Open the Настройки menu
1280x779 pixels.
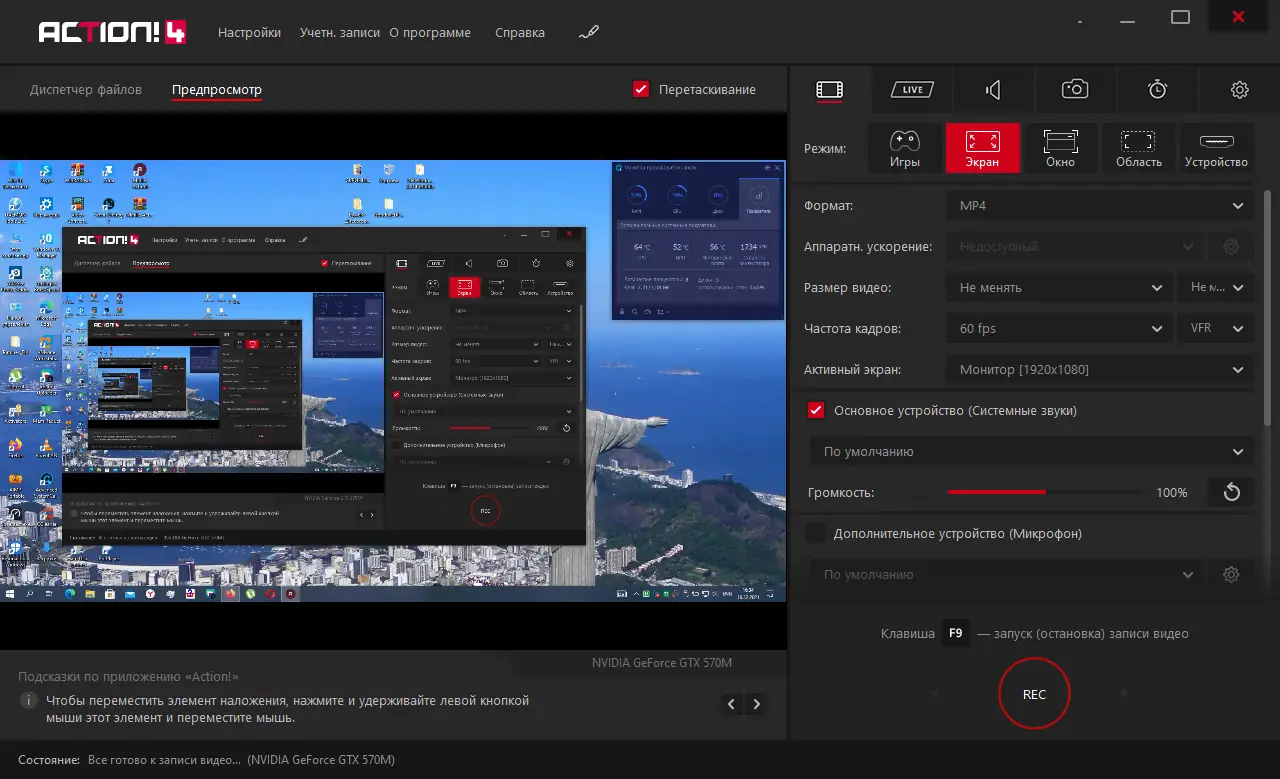click(249, 32)
